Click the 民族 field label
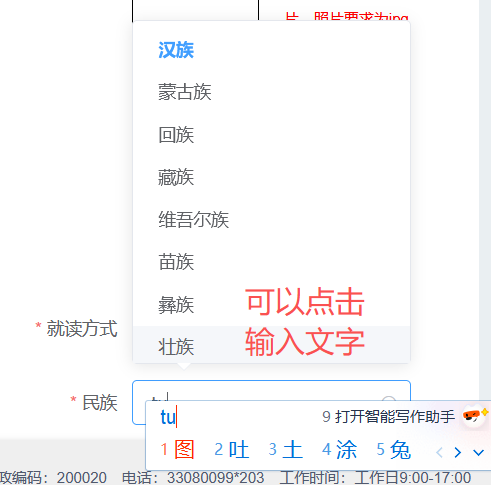Screen dimensions: 491x485 click(100, 403)
